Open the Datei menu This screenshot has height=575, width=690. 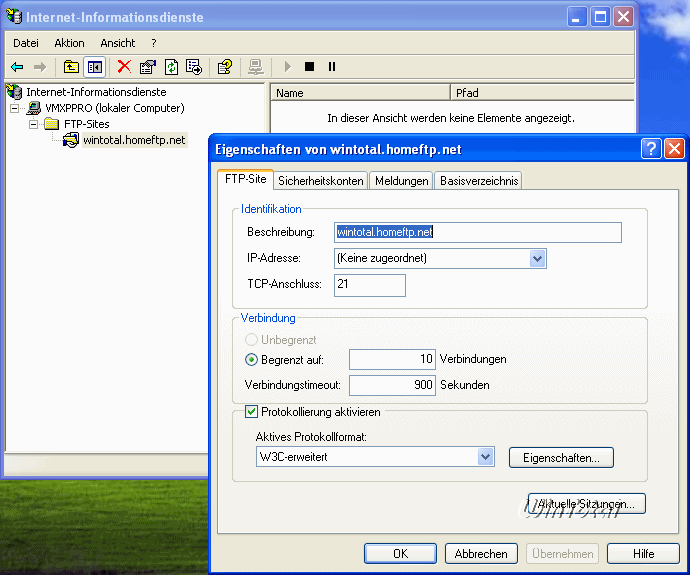(x=26, y=43)
